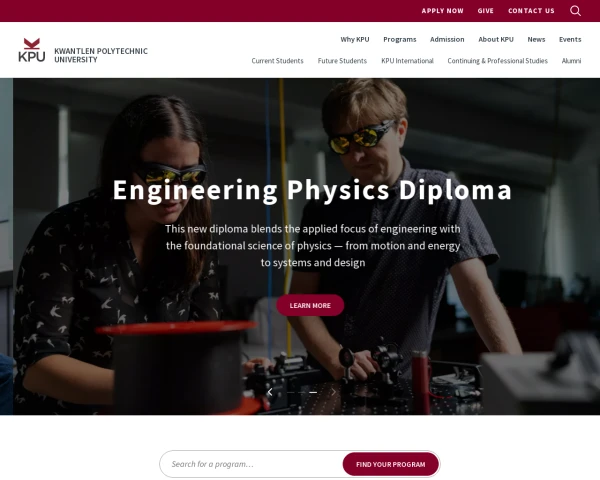Go to previous carousel slide arrow

click(270, 392)
